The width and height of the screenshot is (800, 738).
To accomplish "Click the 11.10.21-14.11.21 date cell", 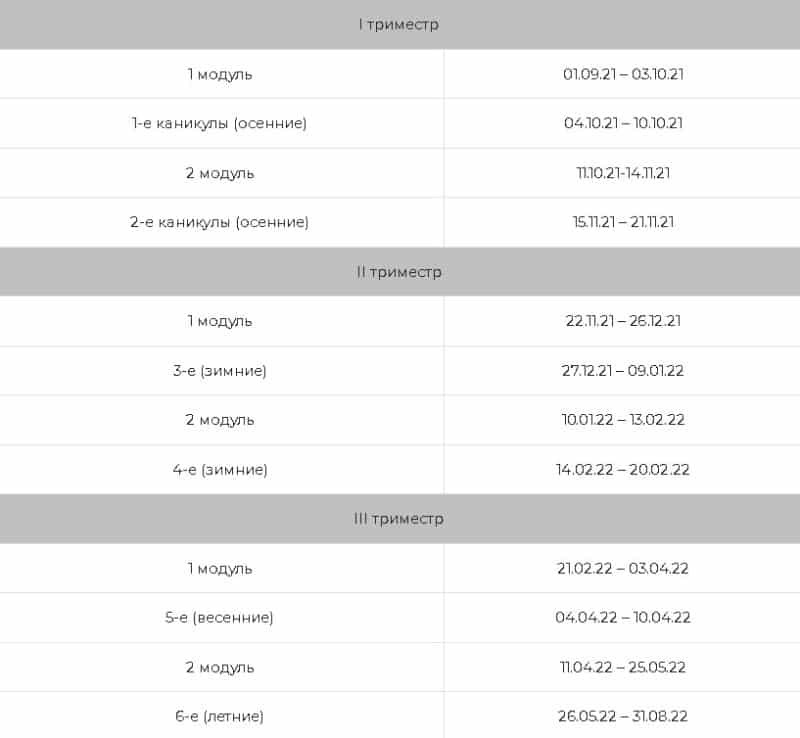I will 623,173.
